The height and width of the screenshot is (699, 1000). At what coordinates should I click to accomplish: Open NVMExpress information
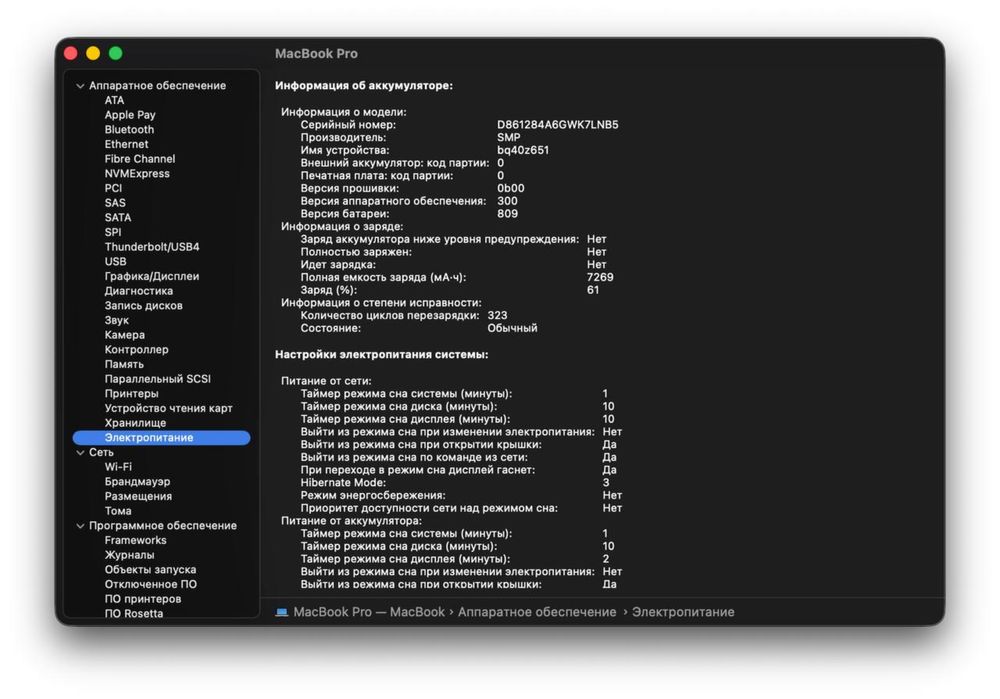pyautogui.click(x=137, y=173)
